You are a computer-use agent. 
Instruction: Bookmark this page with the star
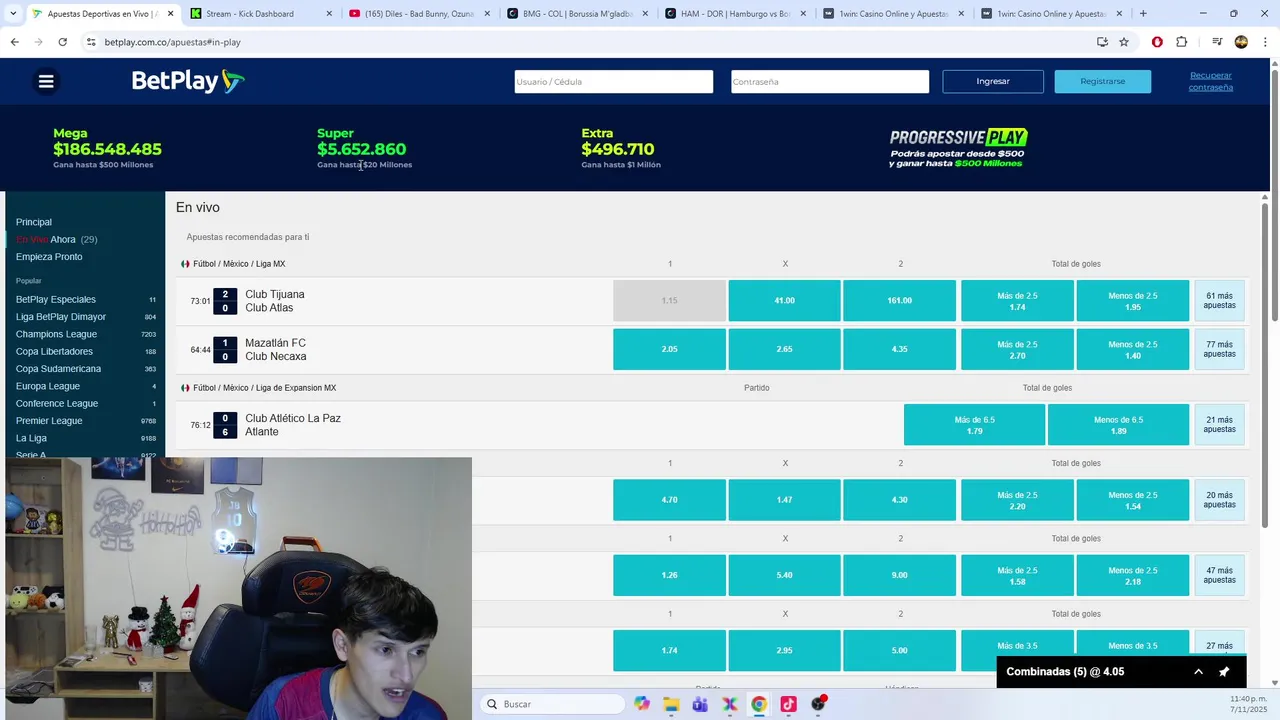coord(1124,42)
